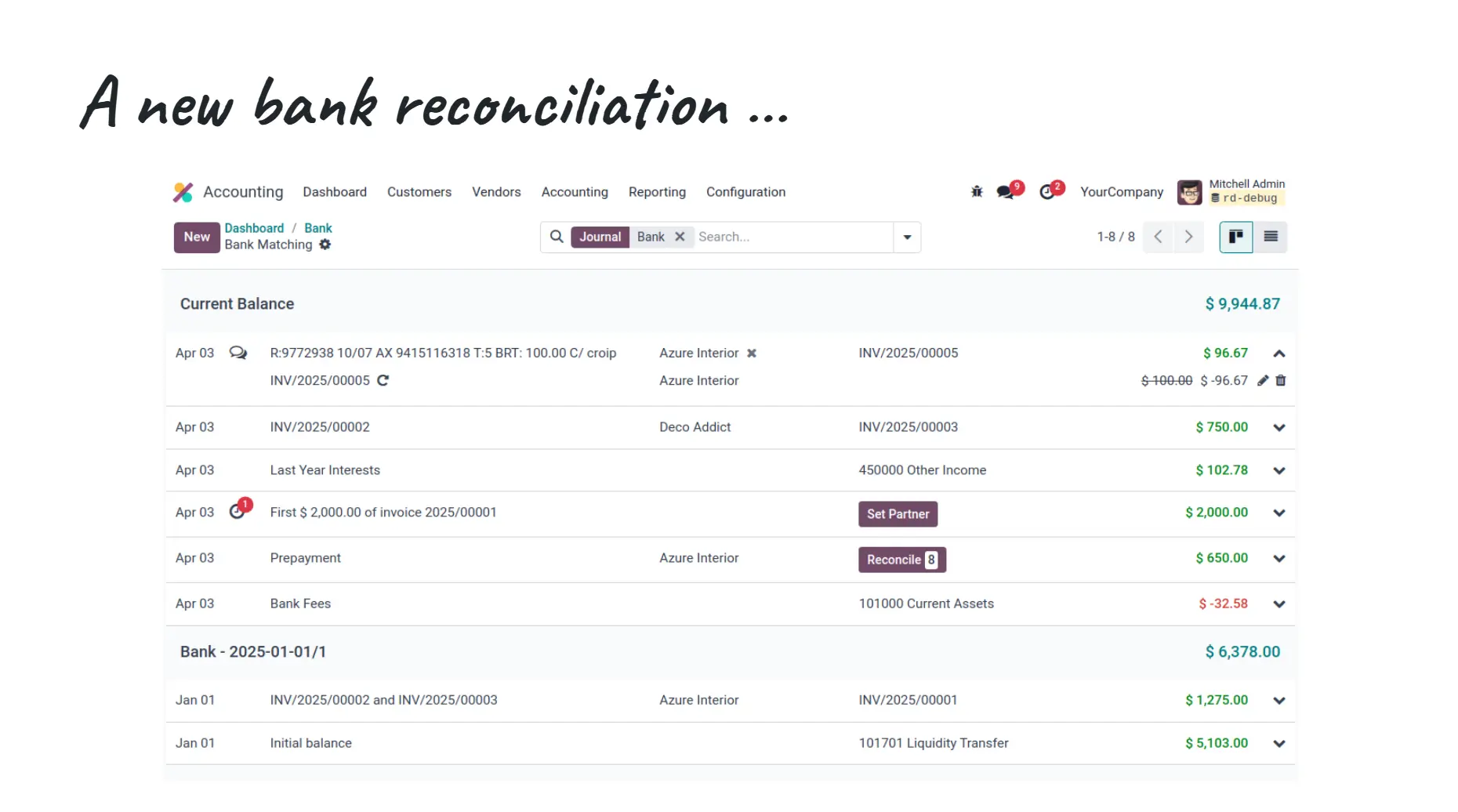
Task: Open the messaging conversations icon
Action: tap(1005, 191)
